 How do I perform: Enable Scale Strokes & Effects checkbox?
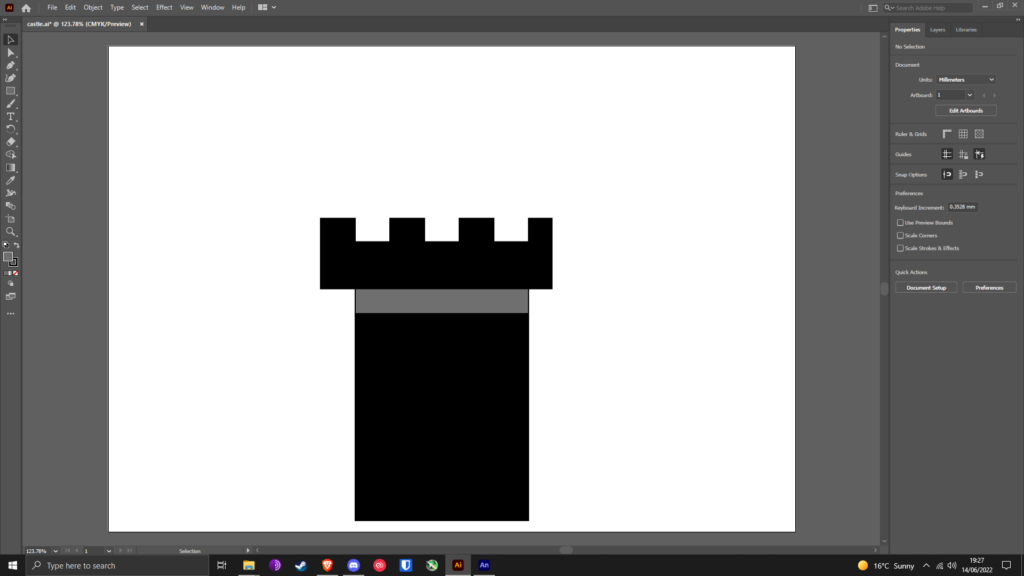pyautogui.click(x=900, y=248)
